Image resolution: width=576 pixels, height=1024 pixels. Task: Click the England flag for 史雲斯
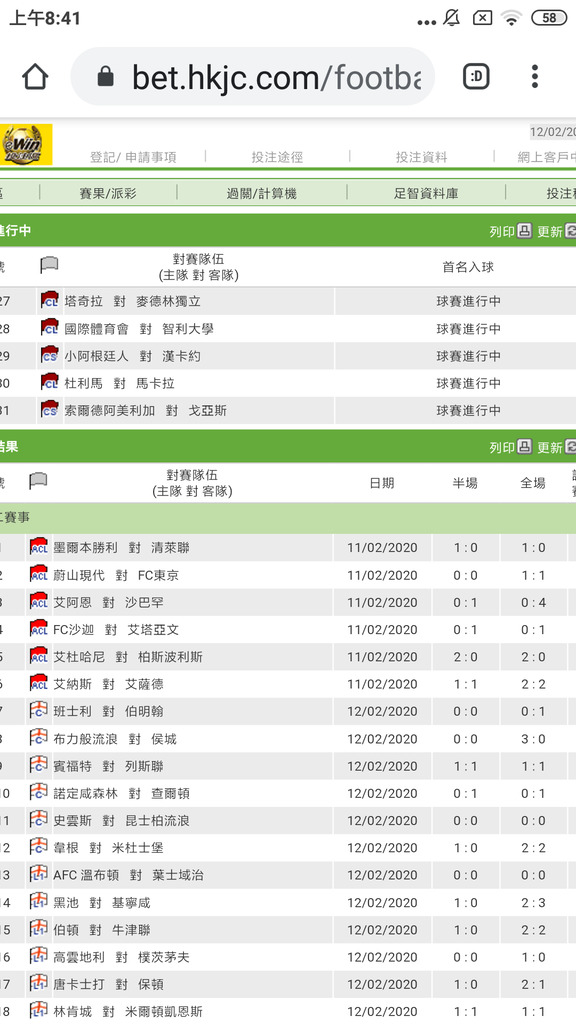click(x=39, y=820)
